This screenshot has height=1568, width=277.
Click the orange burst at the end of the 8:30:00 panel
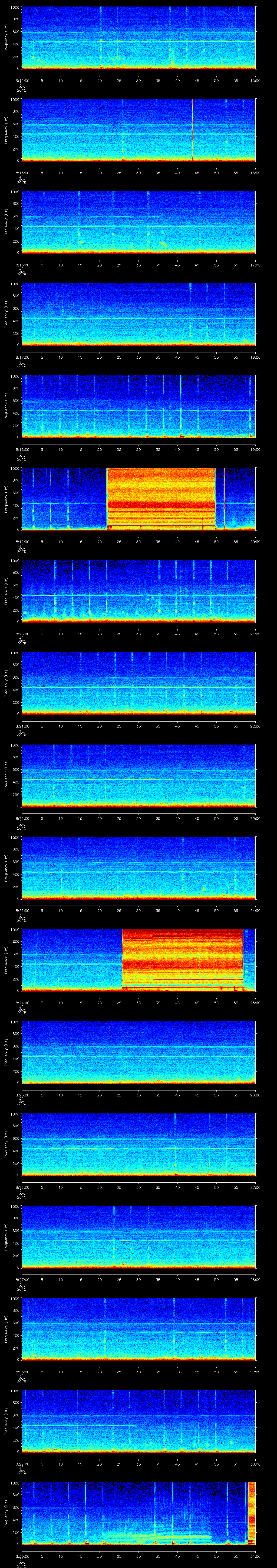coord(253,1513)
